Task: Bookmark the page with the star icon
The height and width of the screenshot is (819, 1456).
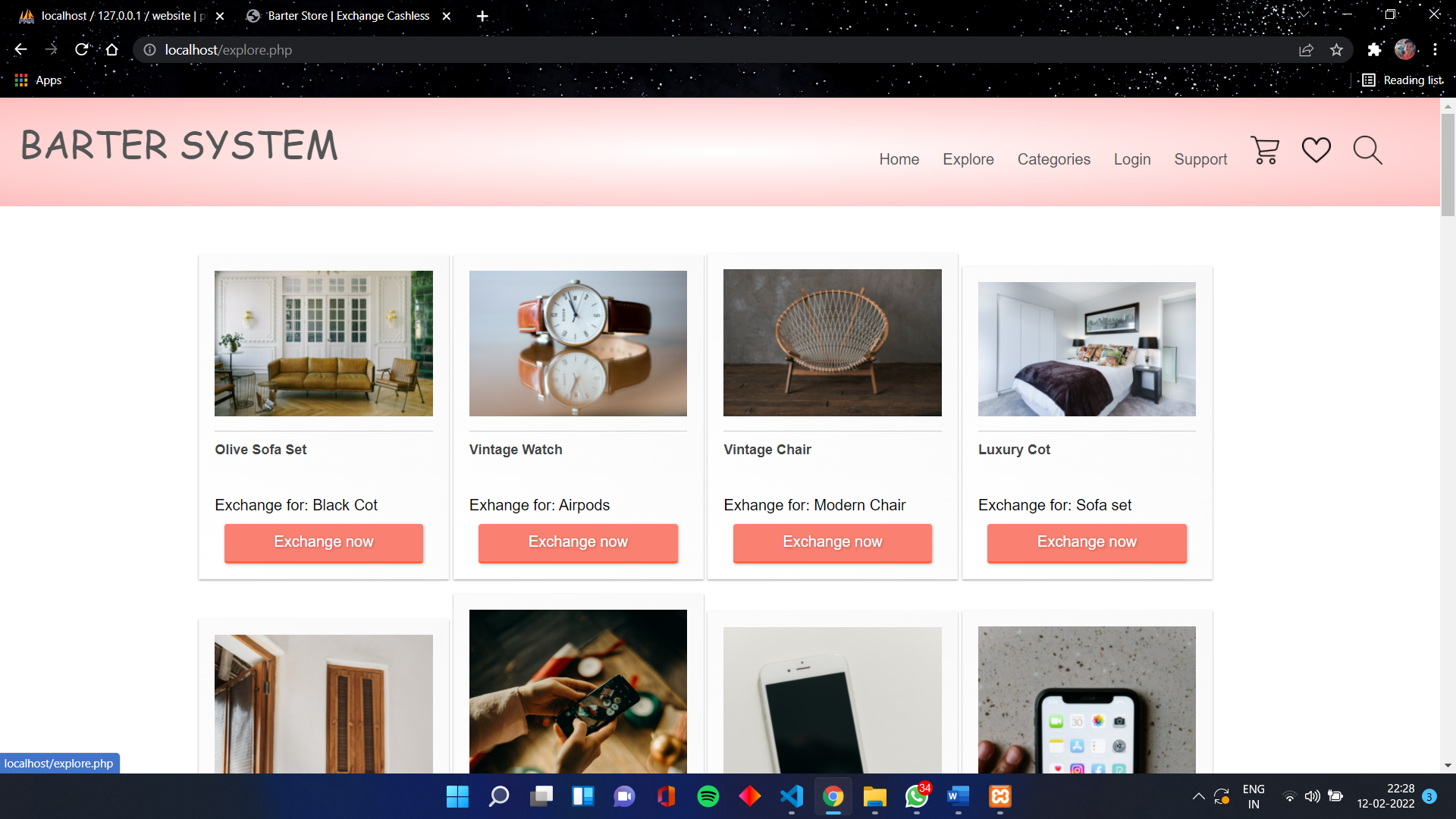Action: pos(1337,49)
